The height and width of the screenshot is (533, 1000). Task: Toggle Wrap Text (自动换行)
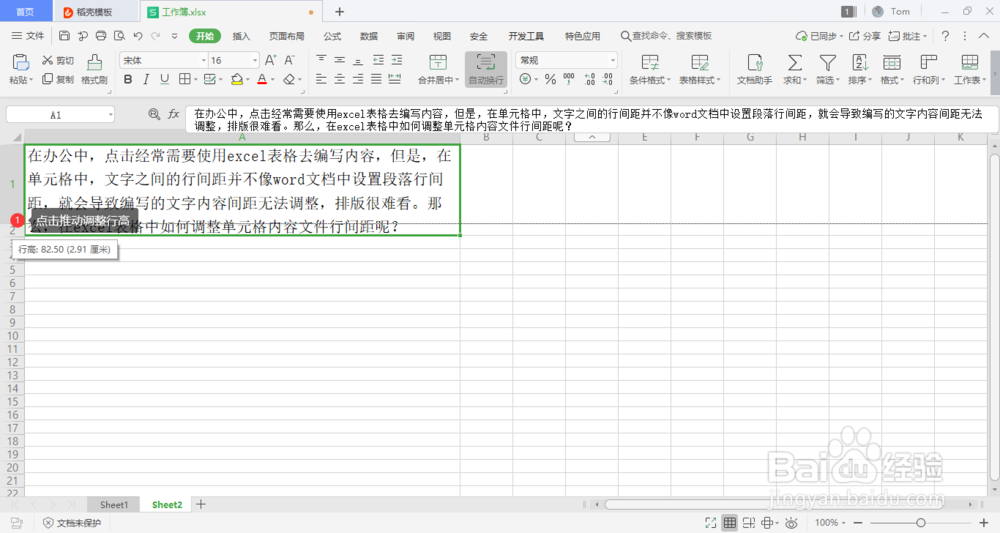[486, 69]
